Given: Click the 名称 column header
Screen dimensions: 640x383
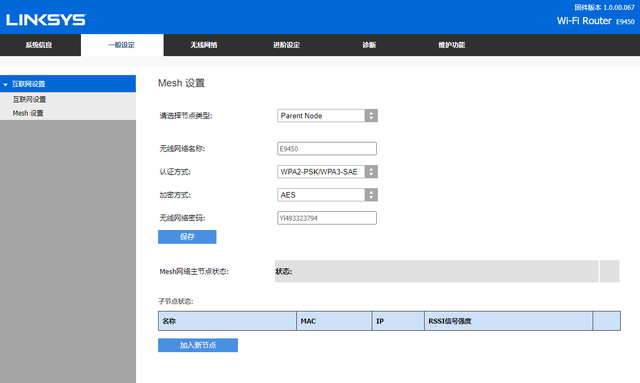Looking at the screenshot, I should point(227,321).
